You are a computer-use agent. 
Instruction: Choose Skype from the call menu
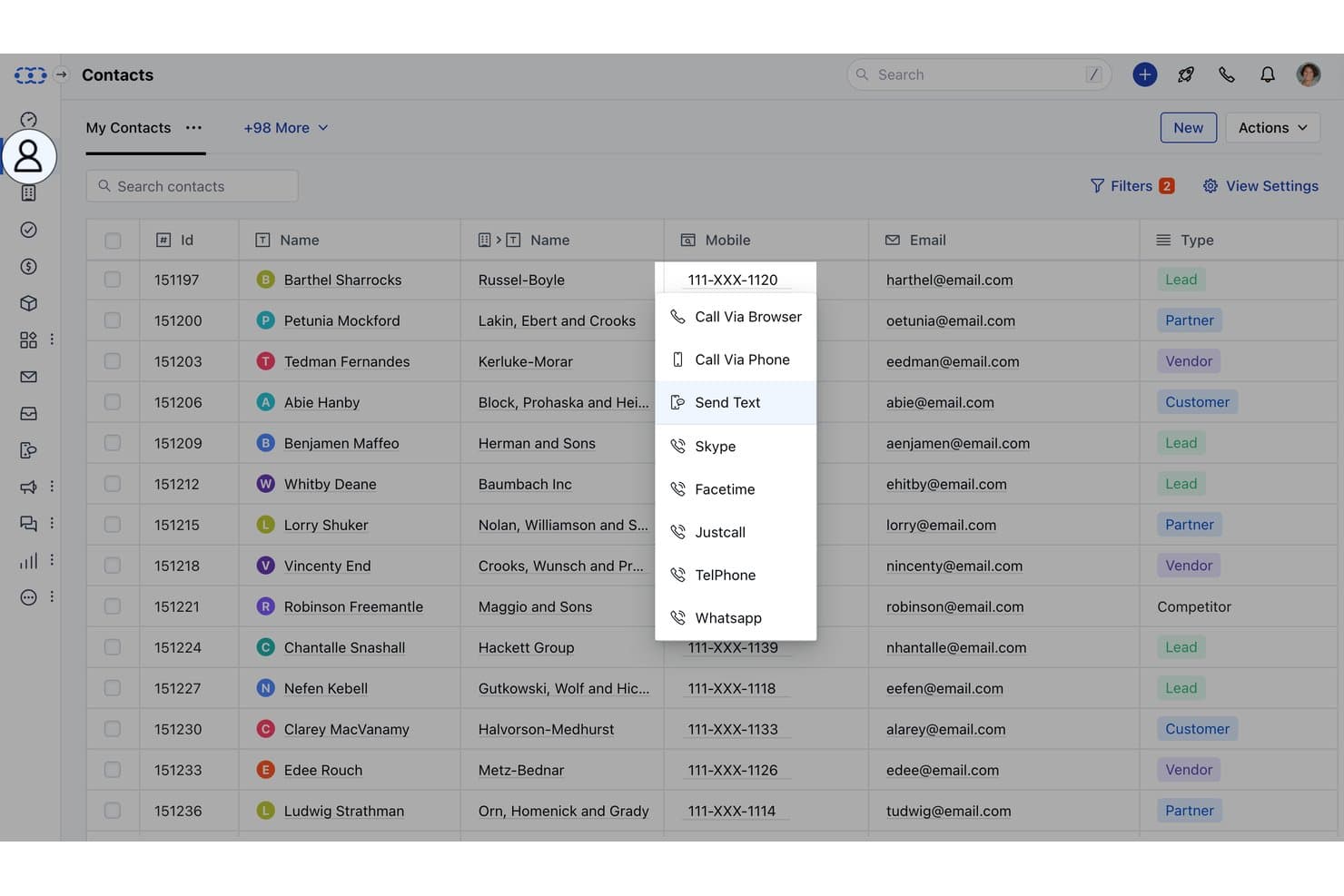(736, 447)
